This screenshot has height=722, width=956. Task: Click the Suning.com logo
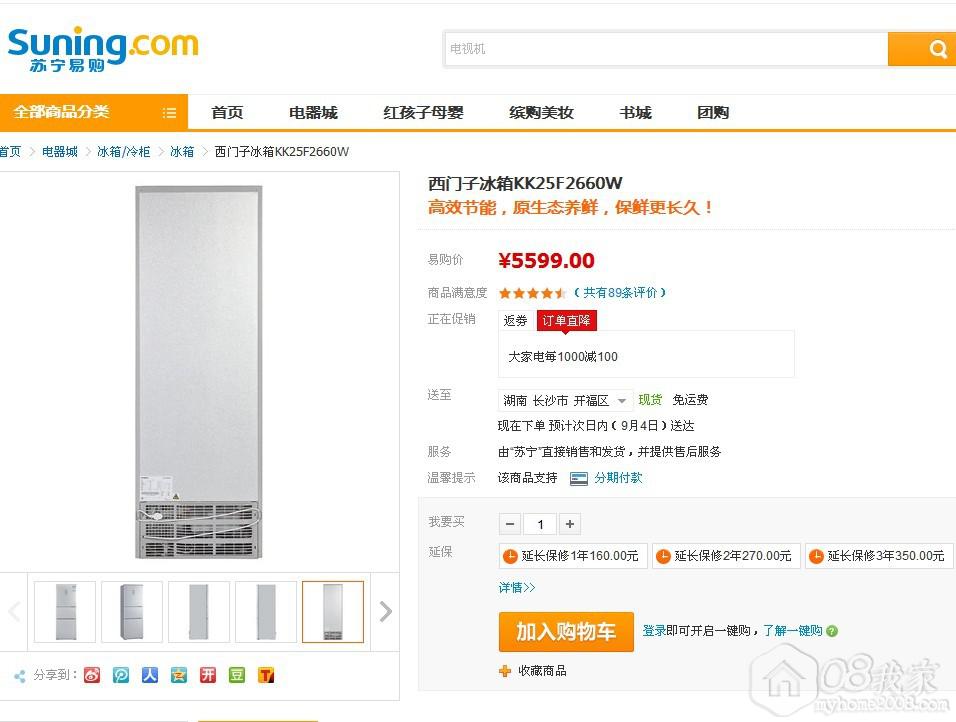[x=103, y=49]
